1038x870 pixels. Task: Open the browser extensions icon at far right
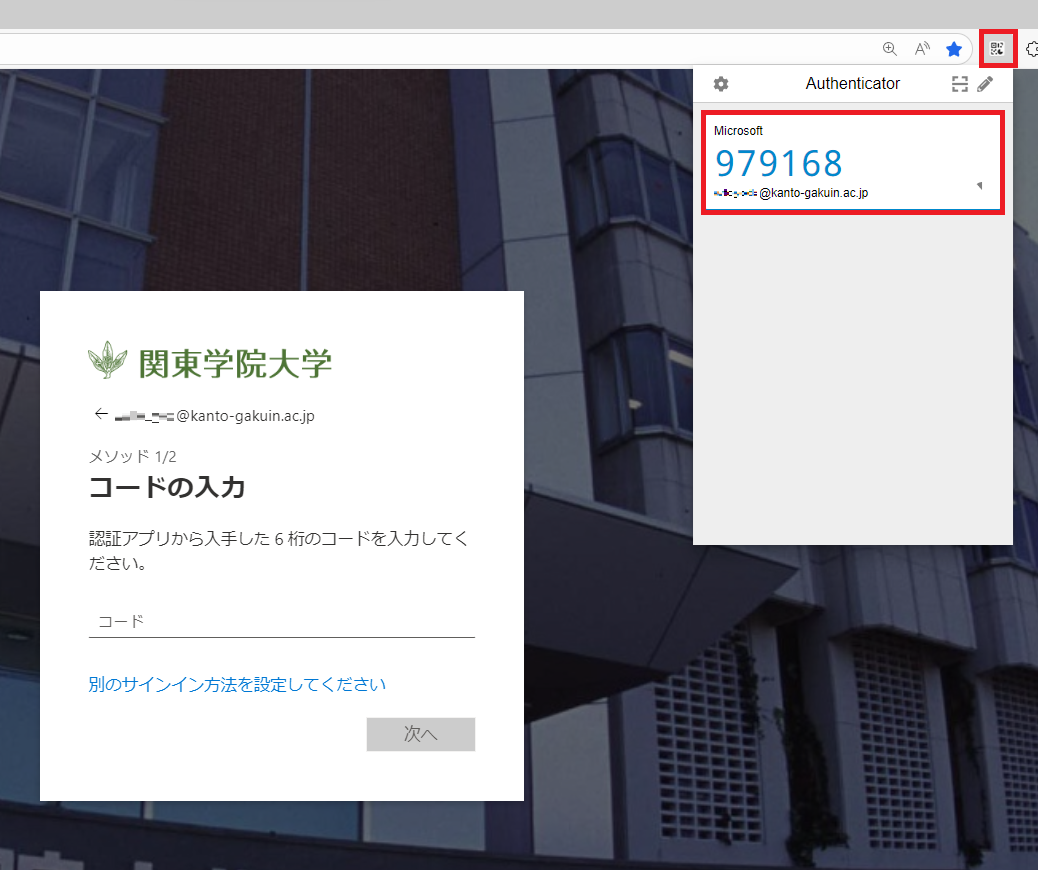1031,48
